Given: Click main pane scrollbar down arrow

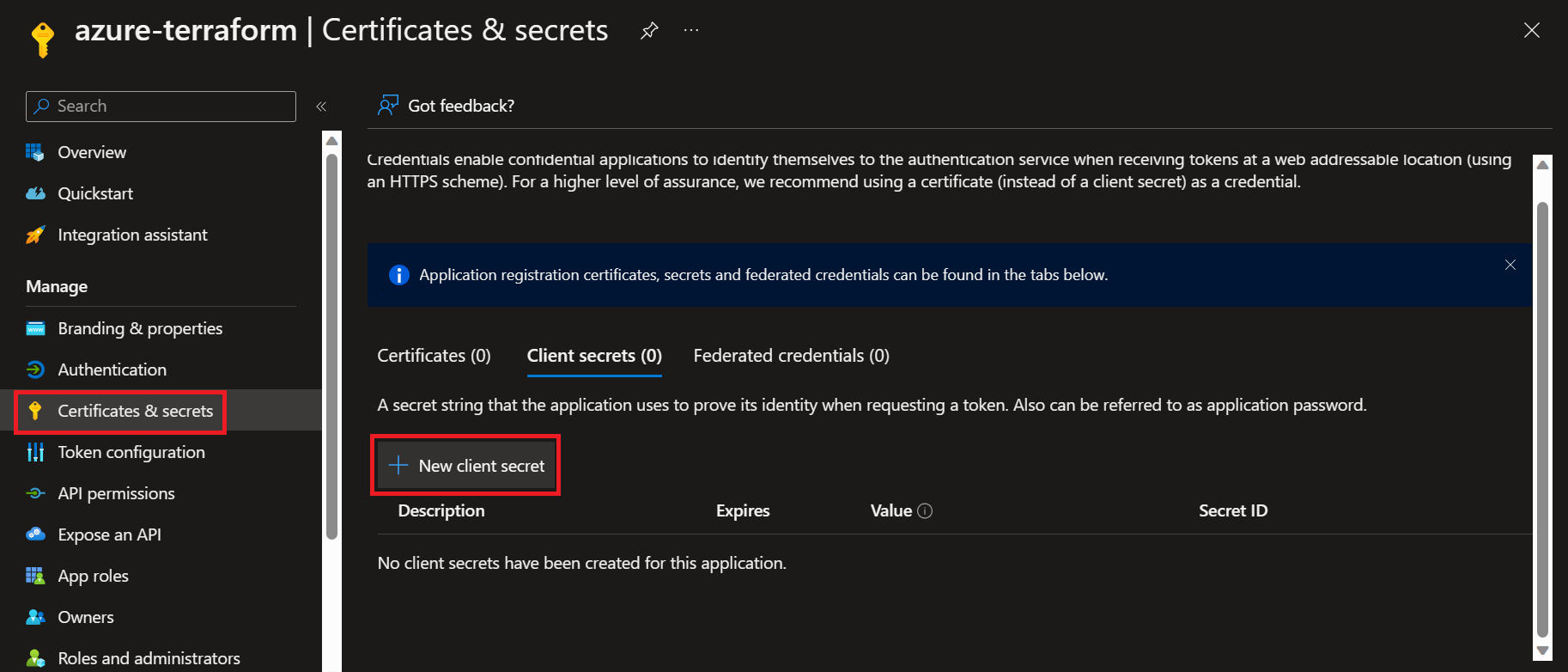Looking at the screenshot, I should tap(1542, 651).
